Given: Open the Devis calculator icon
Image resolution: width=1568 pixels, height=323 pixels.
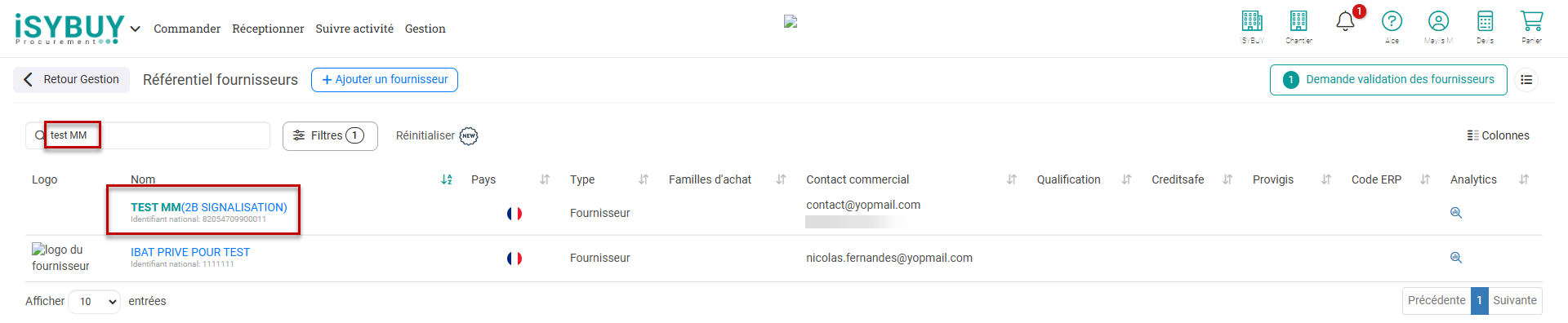Looking at the screenshot, I should point(1485,22).
